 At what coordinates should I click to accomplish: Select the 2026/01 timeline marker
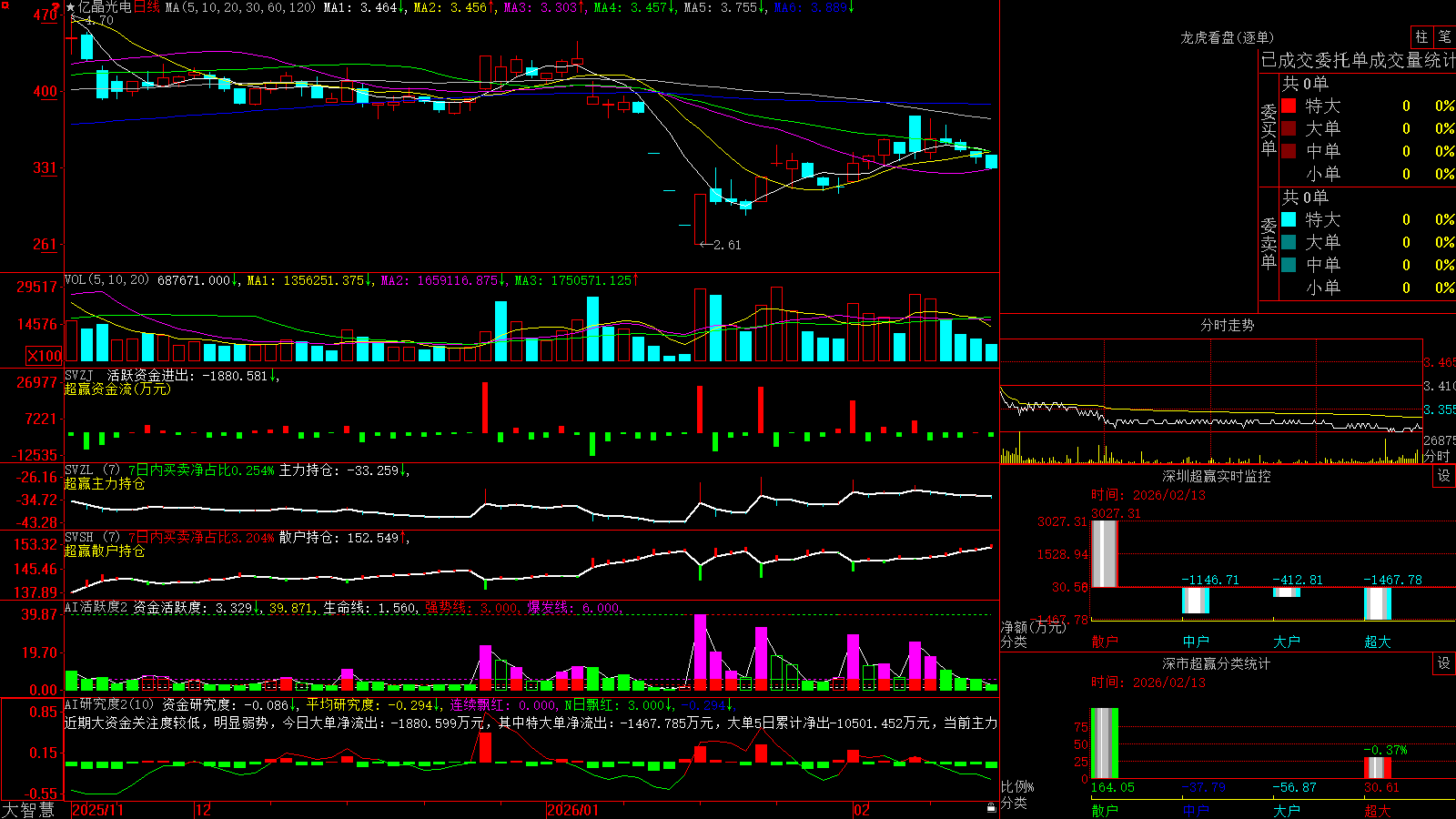pos(572,810)
